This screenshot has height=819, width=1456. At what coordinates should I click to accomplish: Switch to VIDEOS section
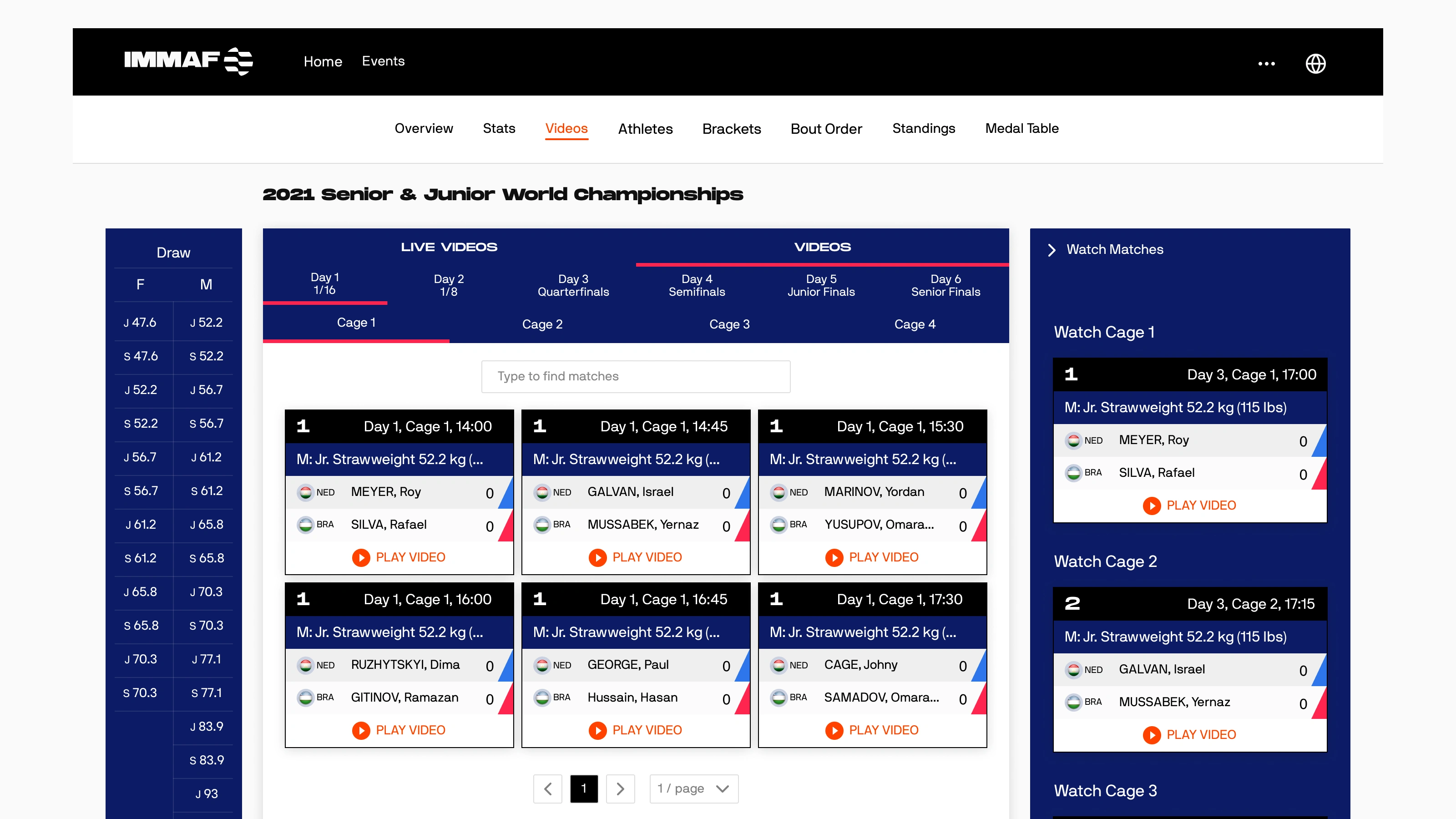pyautogui.click(x=822, y=247)
